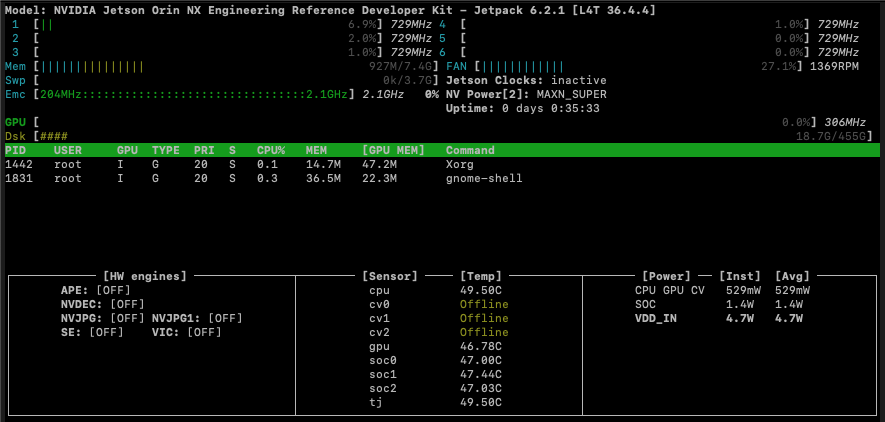Click the soc2 temperature 47.03C

(481, 388)
